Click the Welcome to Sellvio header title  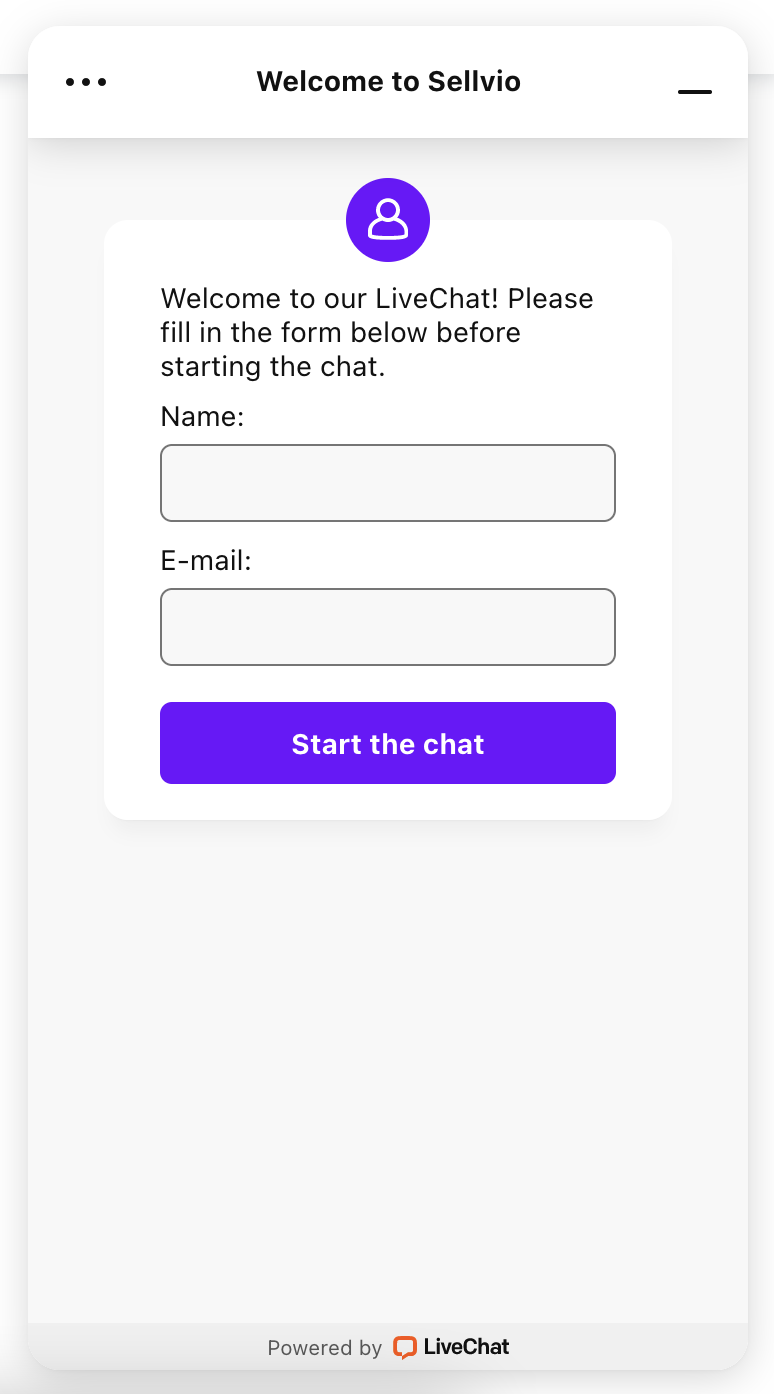point(389,81)
